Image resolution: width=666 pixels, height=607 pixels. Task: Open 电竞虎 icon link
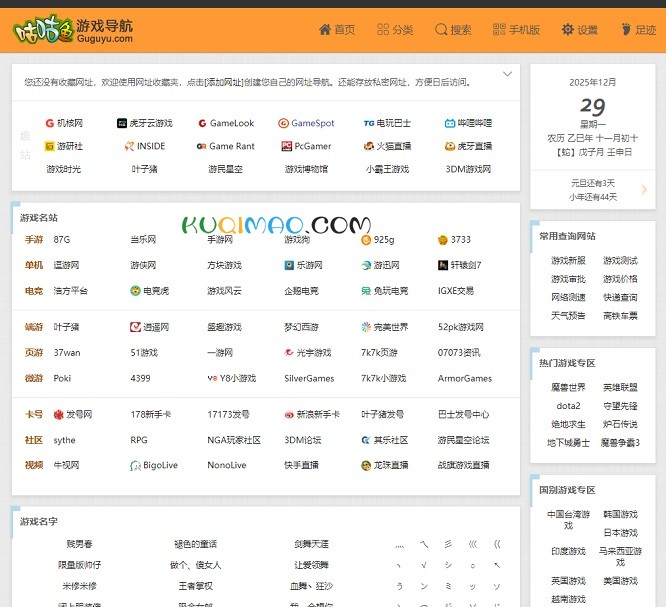click(150, 291)
